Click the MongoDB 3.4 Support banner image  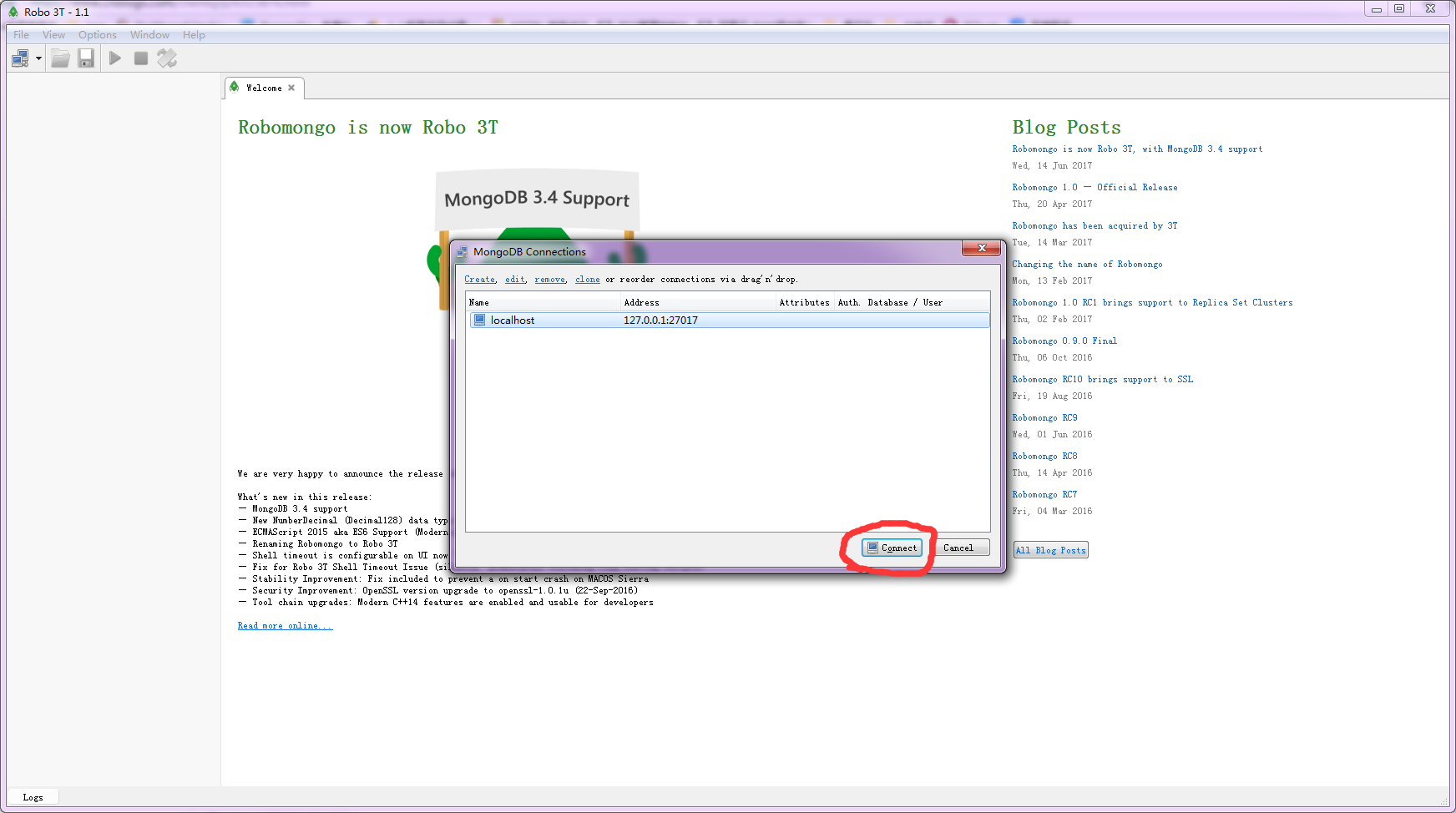click(537, 200)
